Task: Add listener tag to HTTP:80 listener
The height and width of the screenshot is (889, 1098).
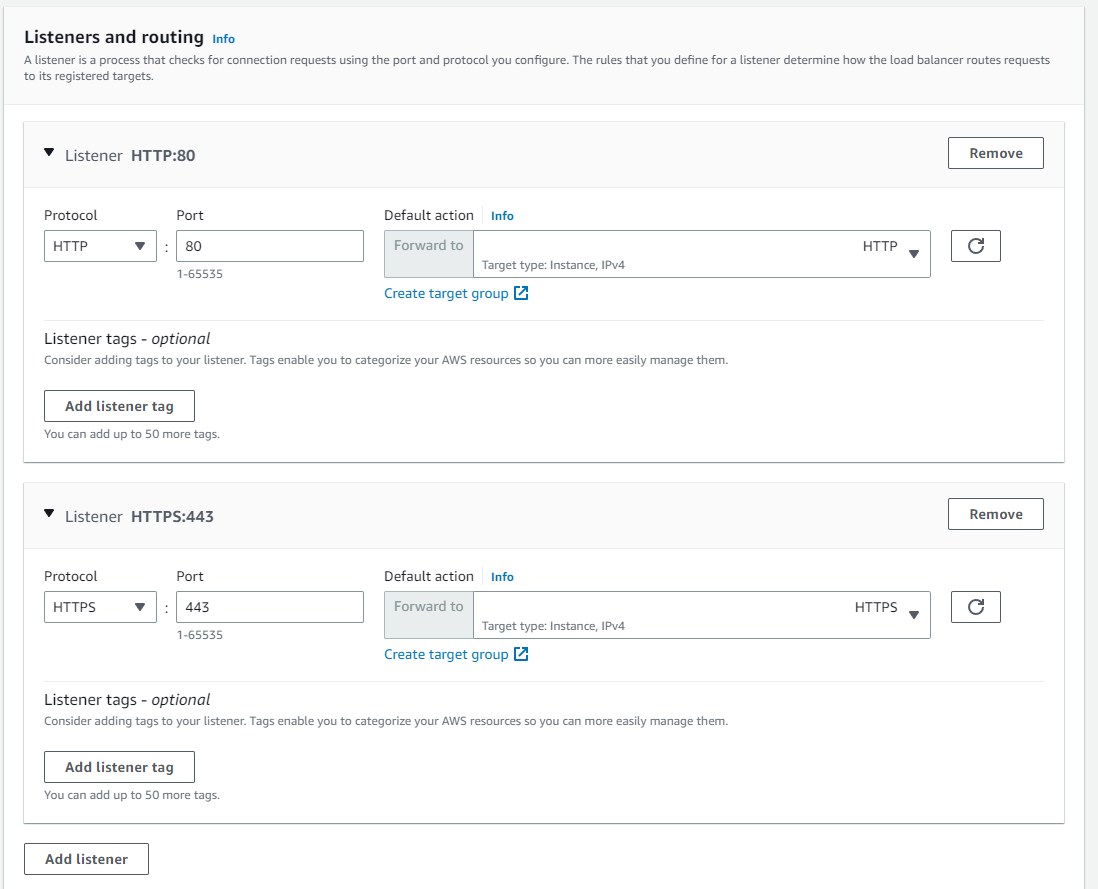Action: coord(119,407)
